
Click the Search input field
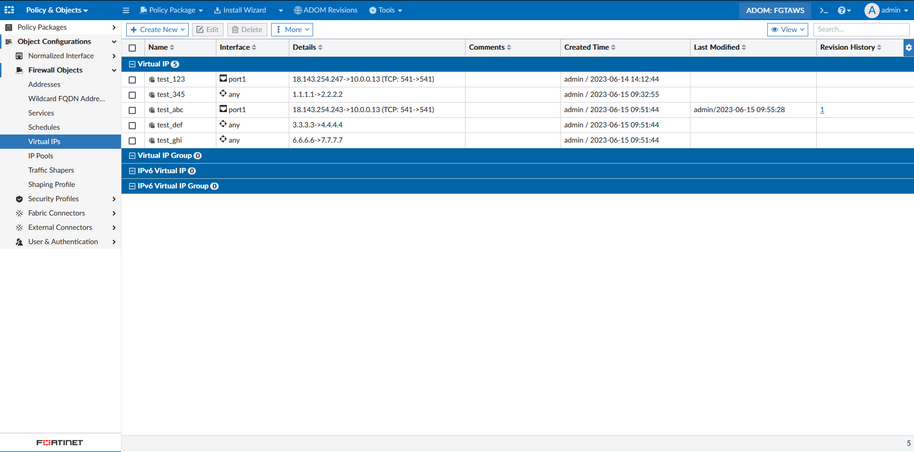(860, 30)
